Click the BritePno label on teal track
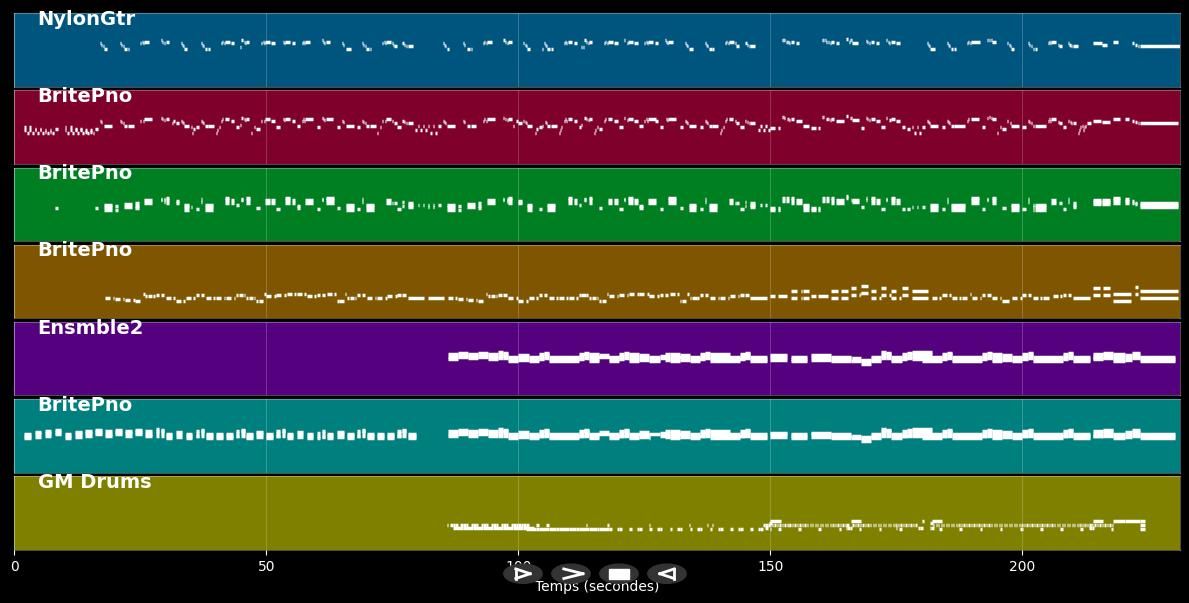This screenshot has width=1189, height=603. [x=85, y=405]
